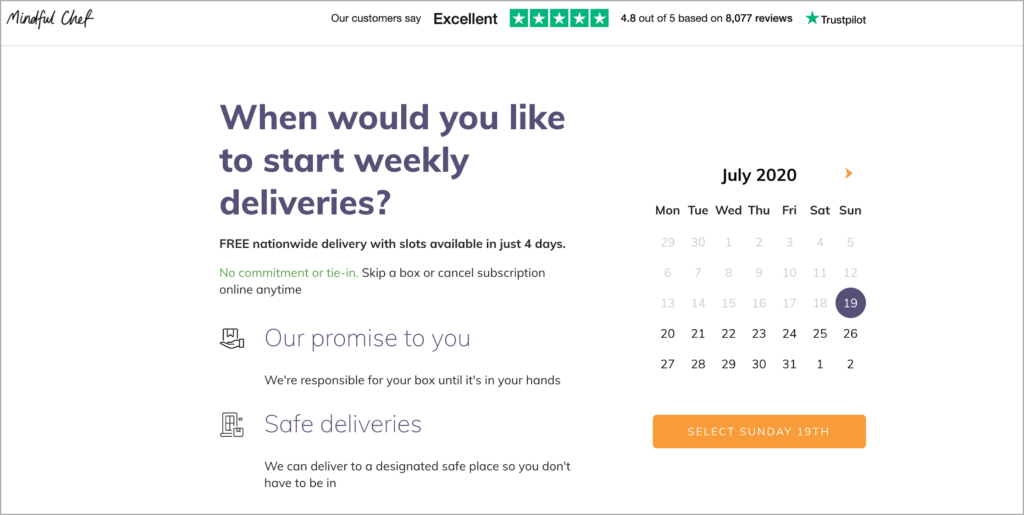Screen dimensions: 1024x515
Task: Pick Thursday 30 on the calendar
Action: (759, 364)
